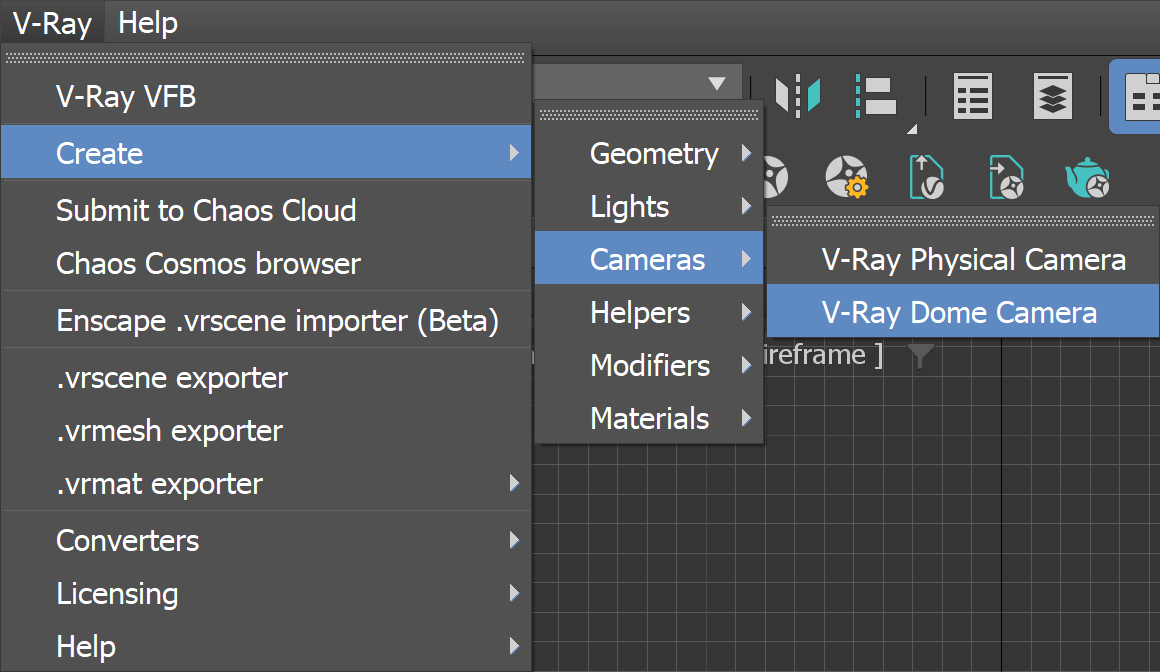Image resolution: width=1160 pixels, height=672 pixels.
Task: Choose Submit to Chaos Cloud
Action: pos(266,210)
